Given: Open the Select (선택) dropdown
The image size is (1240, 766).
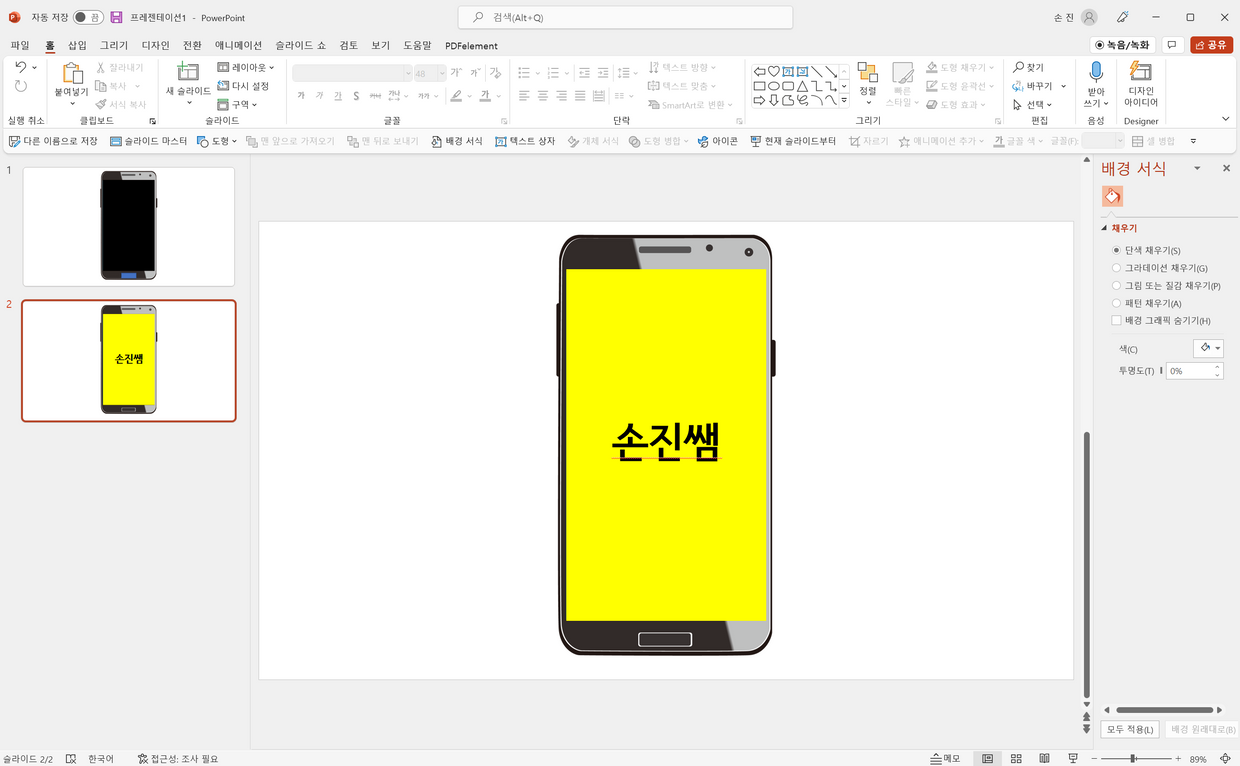Looking at the screenshot, I should [x=1032, y=104].
